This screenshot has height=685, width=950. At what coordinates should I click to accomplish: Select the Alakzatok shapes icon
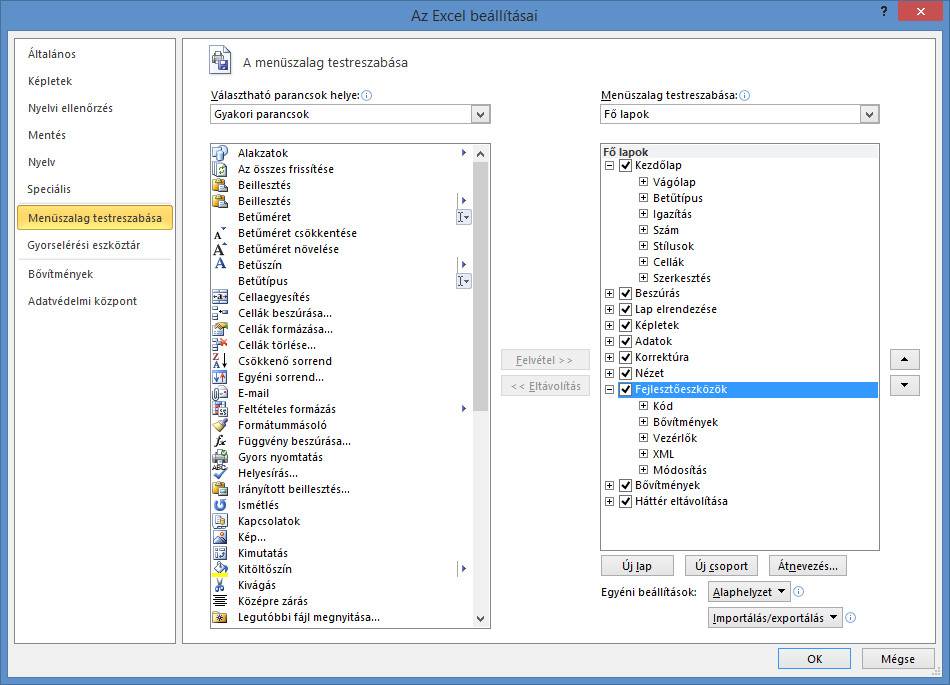click(220, 153)
